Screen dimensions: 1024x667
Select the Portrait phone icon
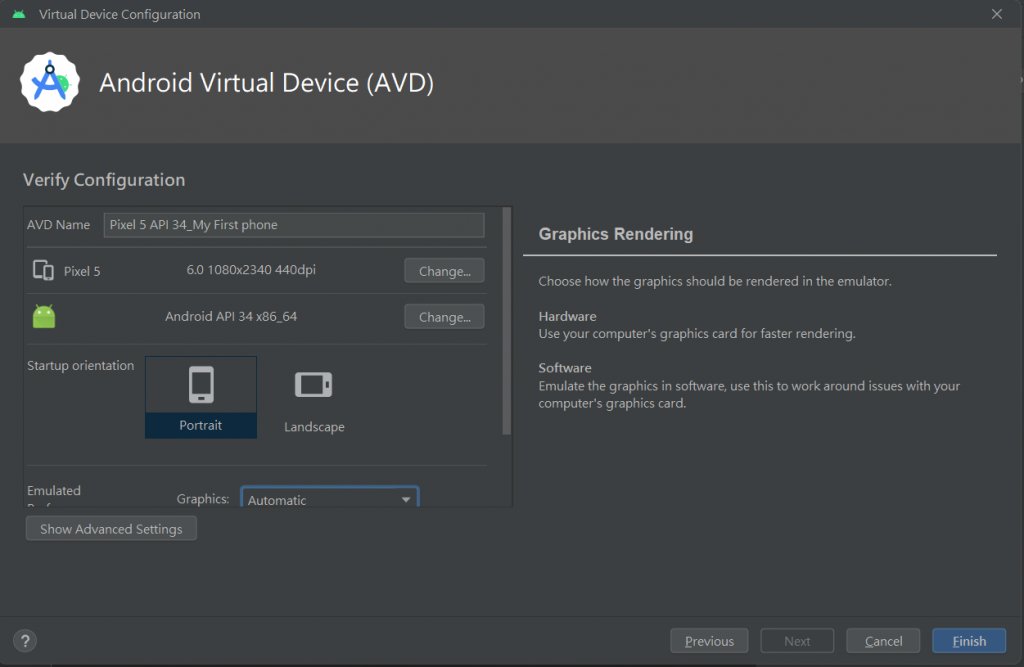point(201,385)
